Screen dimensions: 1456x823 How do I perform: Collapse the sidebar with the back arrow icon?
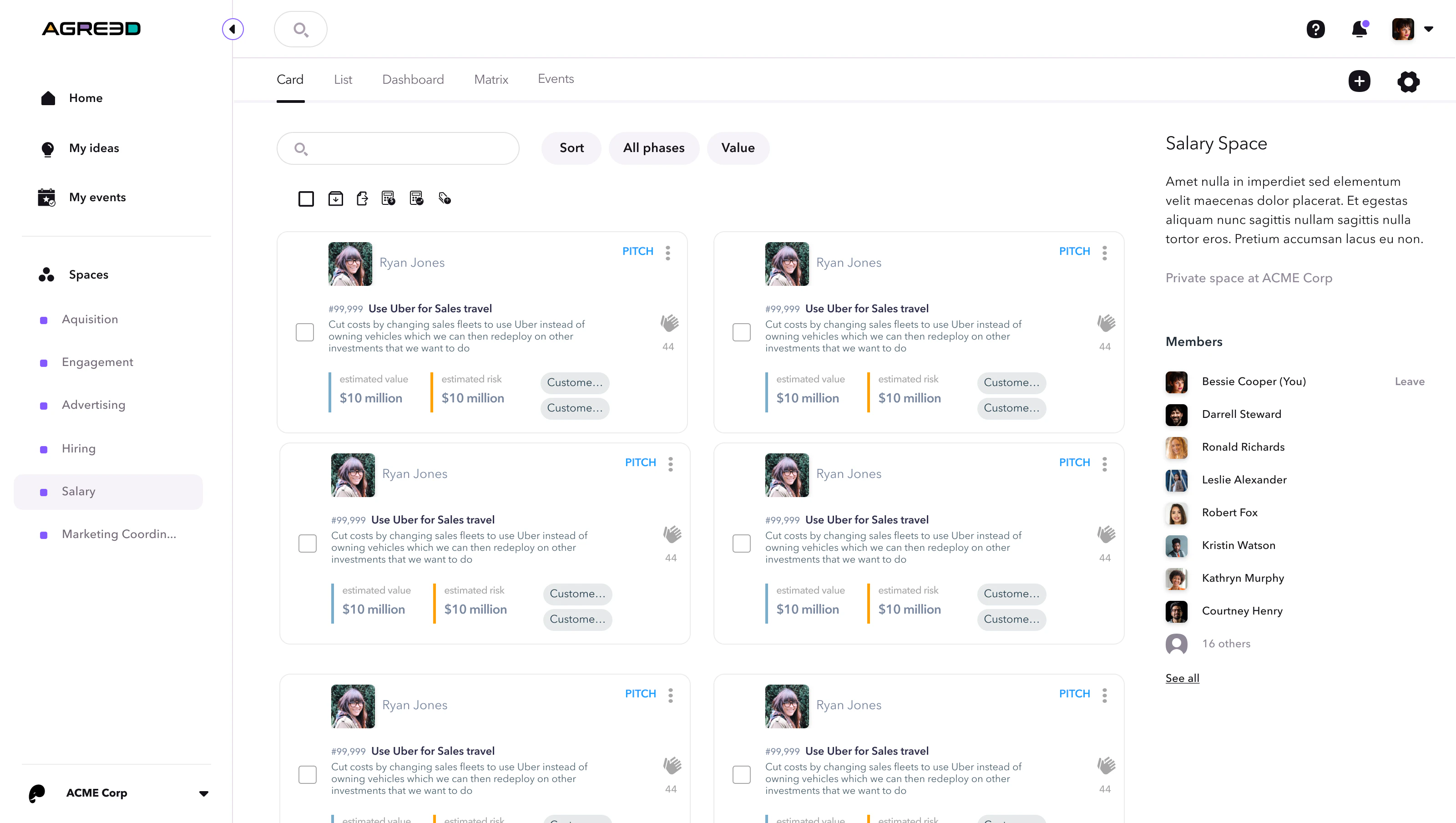233,29
